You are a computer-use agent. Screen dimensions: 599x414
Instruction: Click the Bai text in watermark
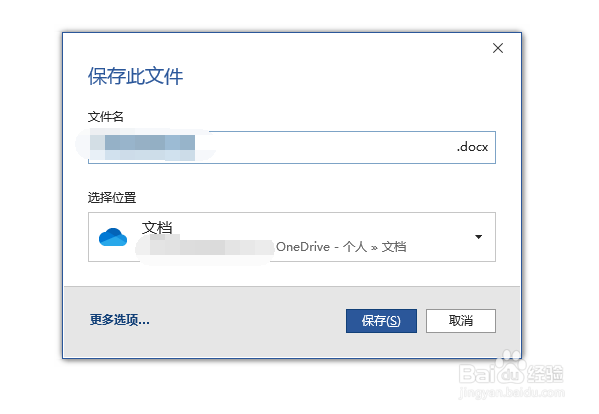(x=478, y=374)
